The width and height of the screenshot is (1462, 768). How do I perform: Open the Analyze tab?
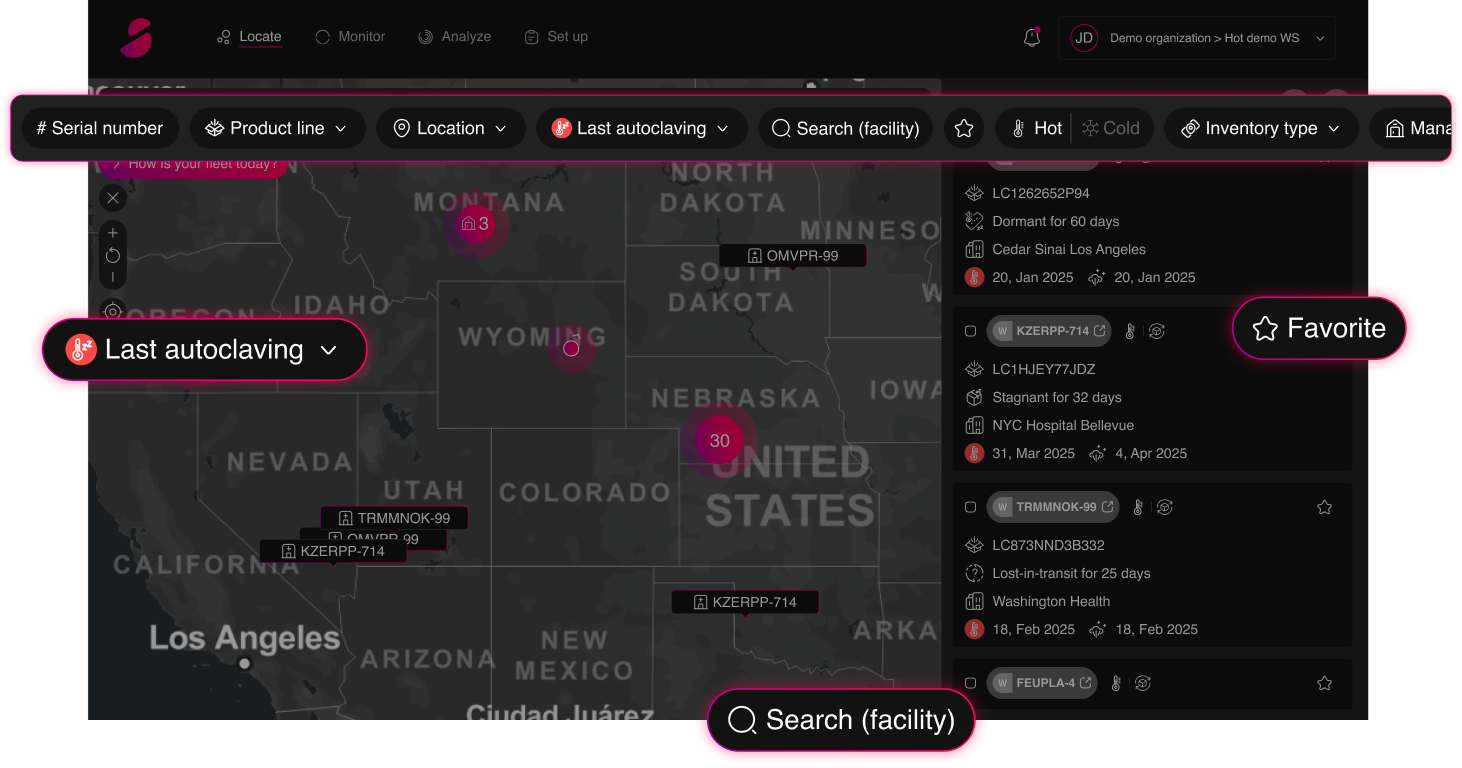coord(454,37)
